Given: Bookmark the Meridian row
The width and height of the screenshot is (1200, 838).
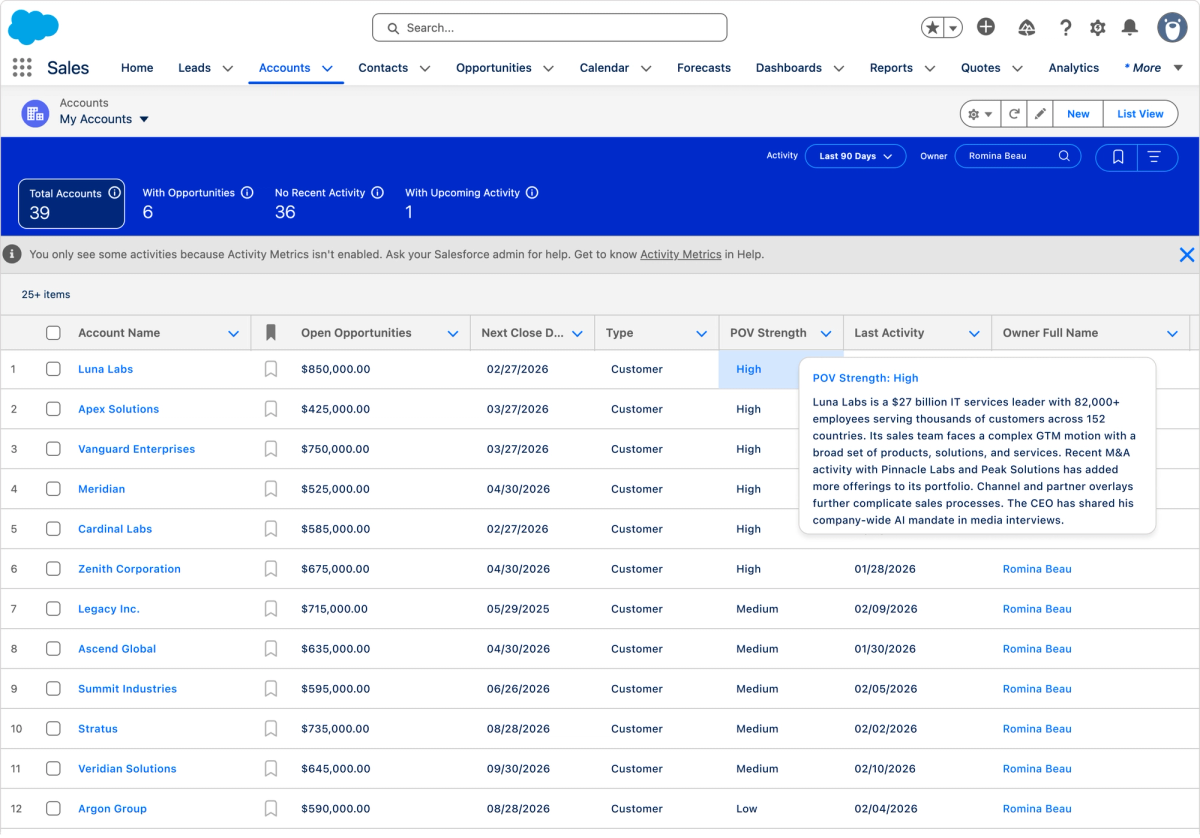Looking at the screenshot, I should point(271,489).
